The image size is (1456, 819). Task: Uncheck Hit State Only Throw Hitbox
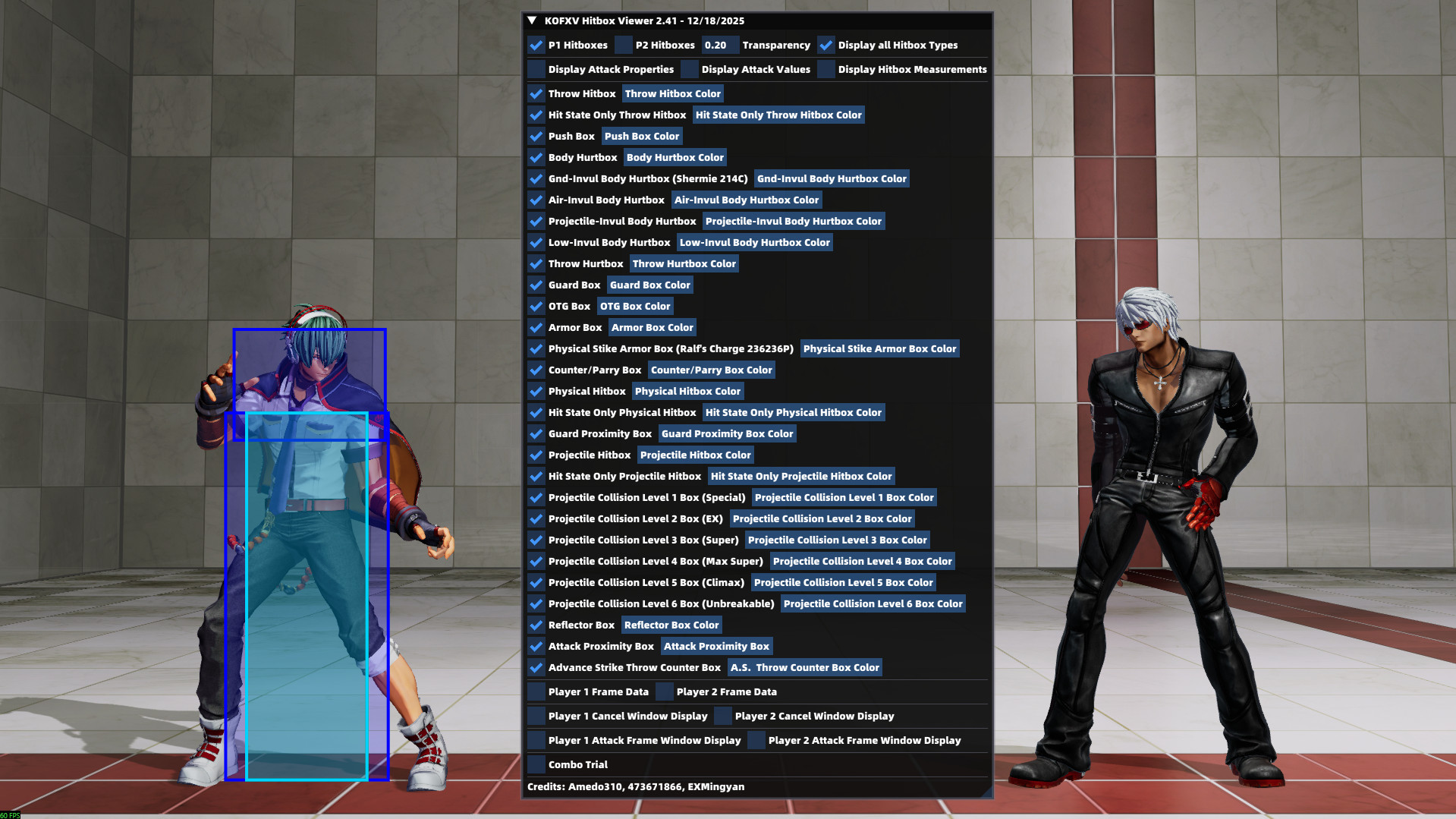[x=536, y=115]
